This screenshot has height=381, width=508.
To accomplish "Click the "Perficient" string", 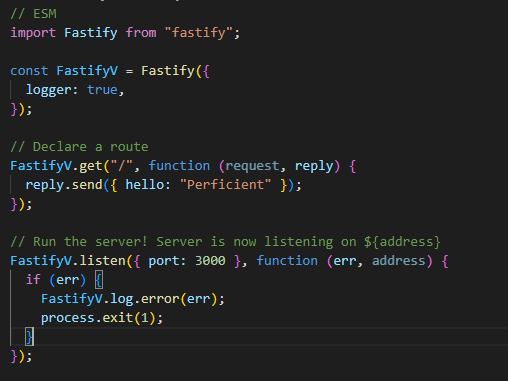I will tap(226, 185).
